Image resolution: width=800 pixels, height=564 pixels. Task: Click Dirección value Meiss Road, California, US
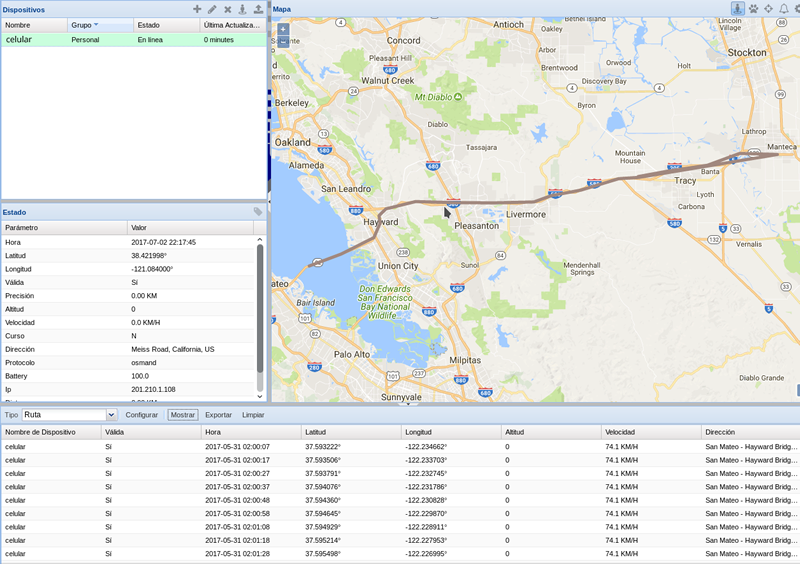(x=172, y=350)
